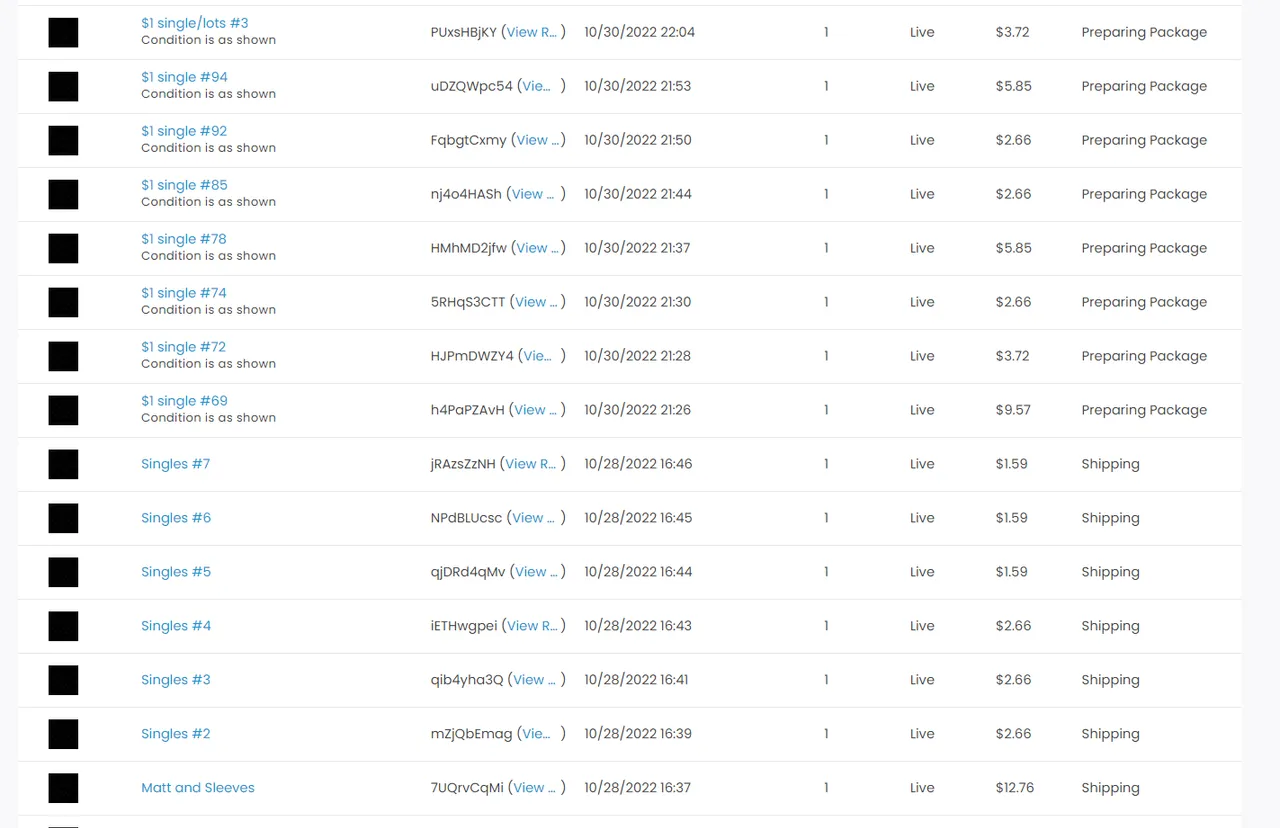Open the Singles #7 listing
This screenshot has width=1280, height=828.
click(x=176, y=464)
